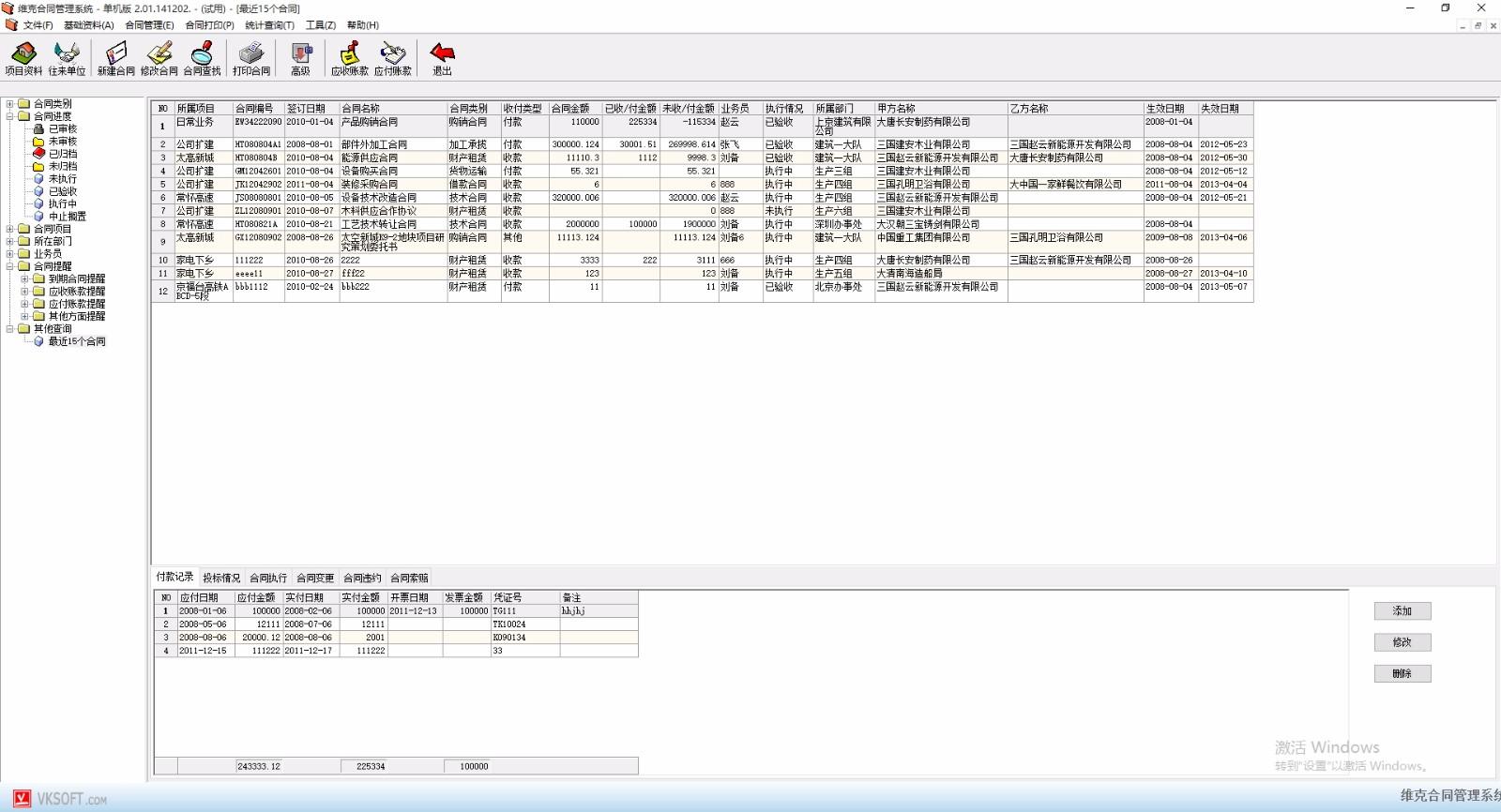Expand the 合同类别 tree node

click(x=10, y=104)
